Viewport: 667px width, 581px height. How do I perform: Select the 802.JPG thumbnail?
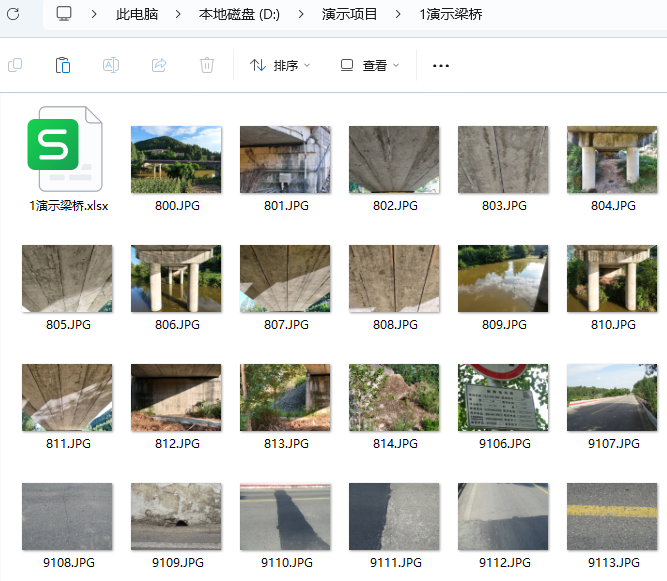pos(394,159)
